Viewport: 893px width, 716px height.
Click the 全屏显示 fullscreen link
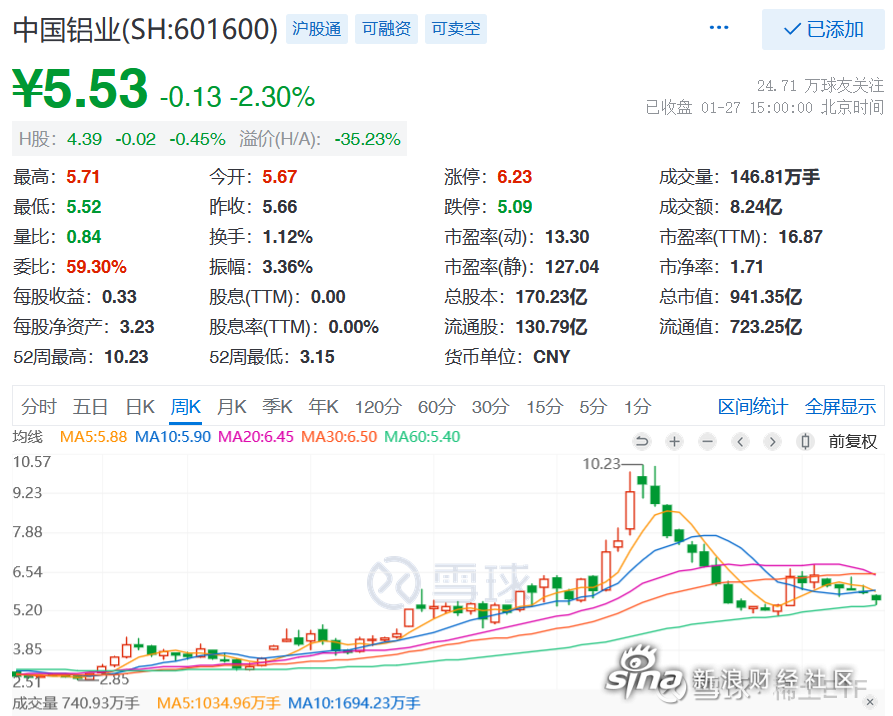pyautogui.click(x=841, y=407)
